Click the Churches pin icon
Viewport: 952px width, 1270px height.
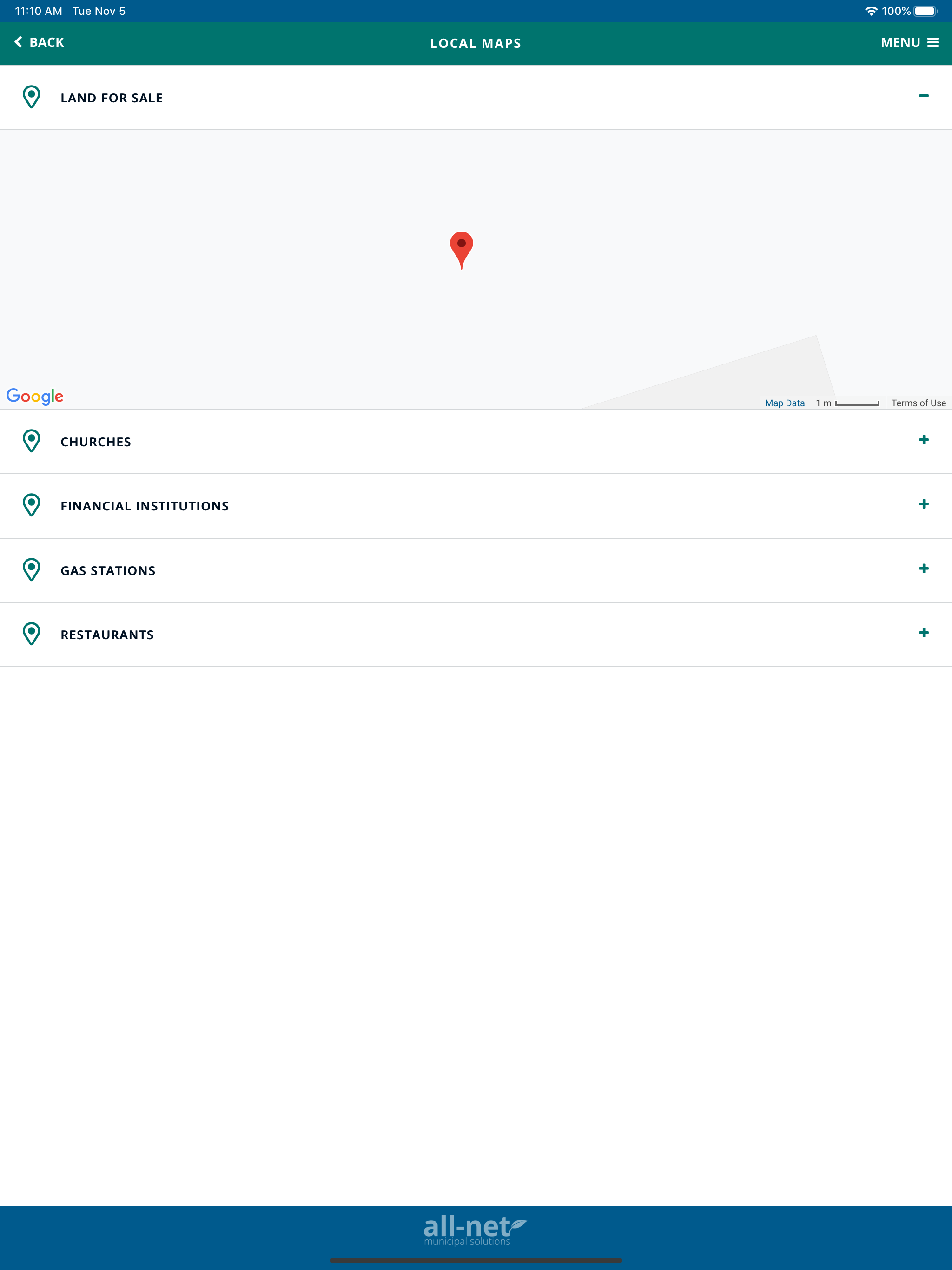pos(32,441)
